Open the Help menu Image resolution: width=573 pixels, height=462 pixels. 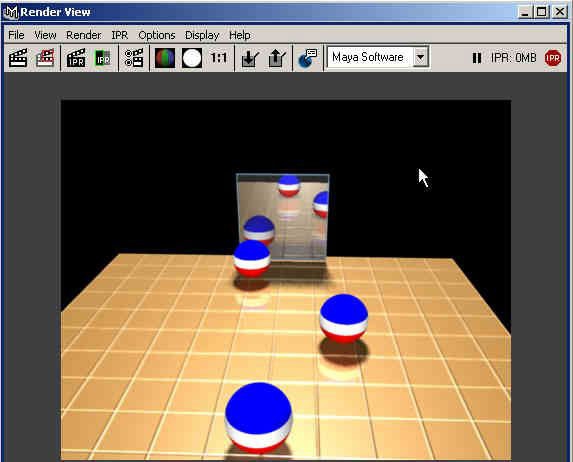(240, 35)
